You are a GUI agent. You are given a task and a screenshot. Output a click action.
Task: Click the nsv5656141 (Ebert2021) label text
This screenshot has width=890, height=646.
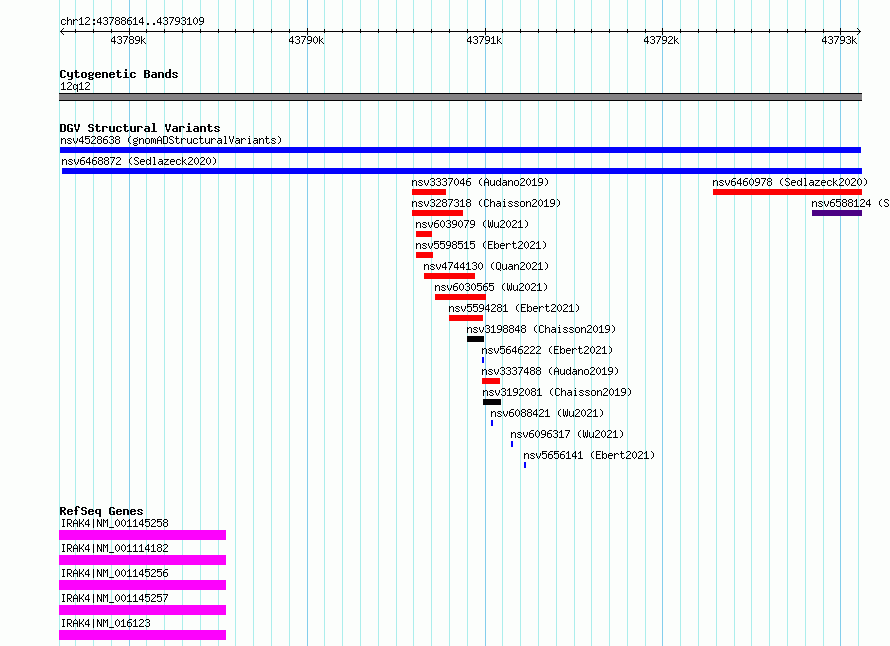589,455
